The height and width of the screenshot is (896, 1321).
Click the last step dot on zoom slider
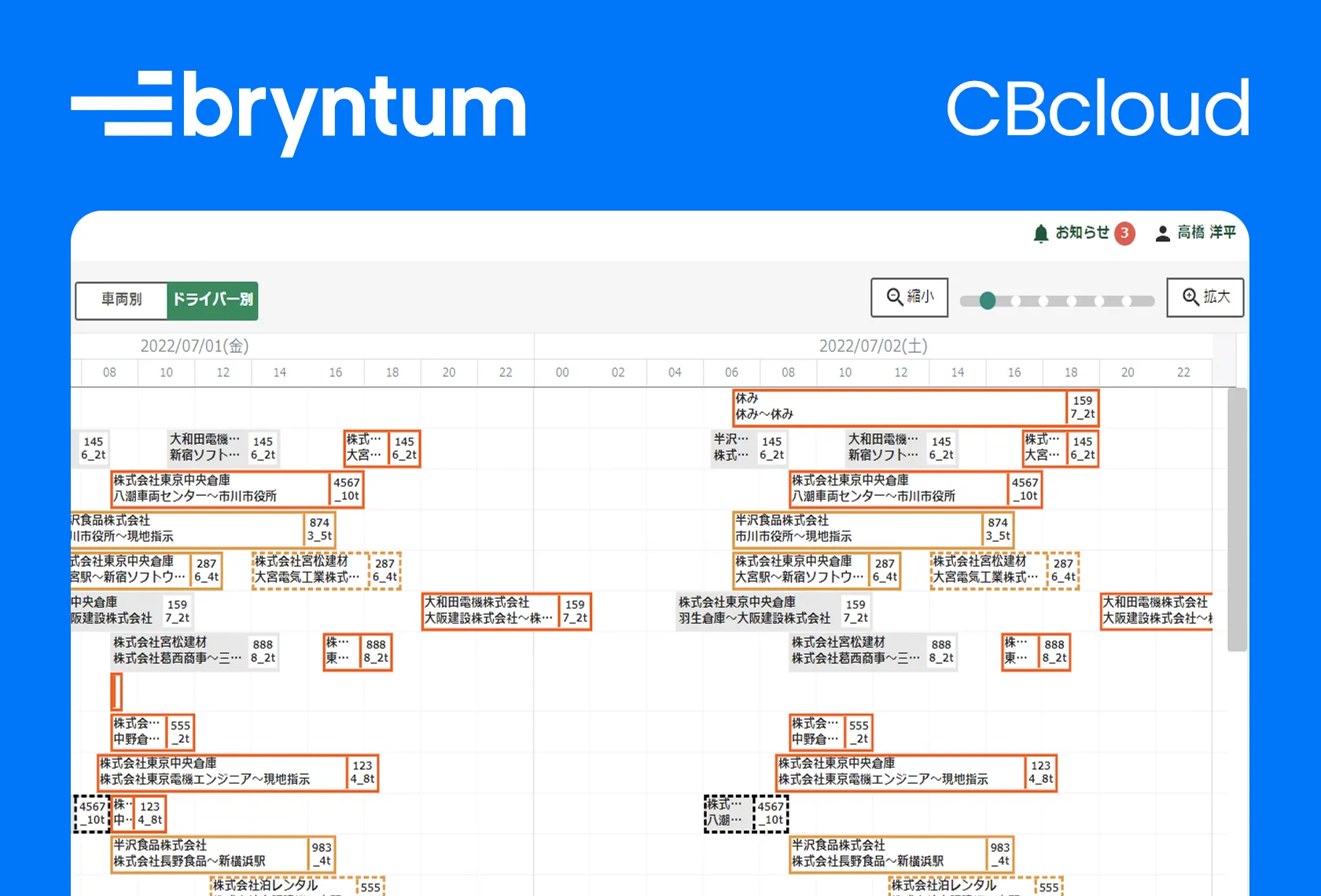point(1127,301)
